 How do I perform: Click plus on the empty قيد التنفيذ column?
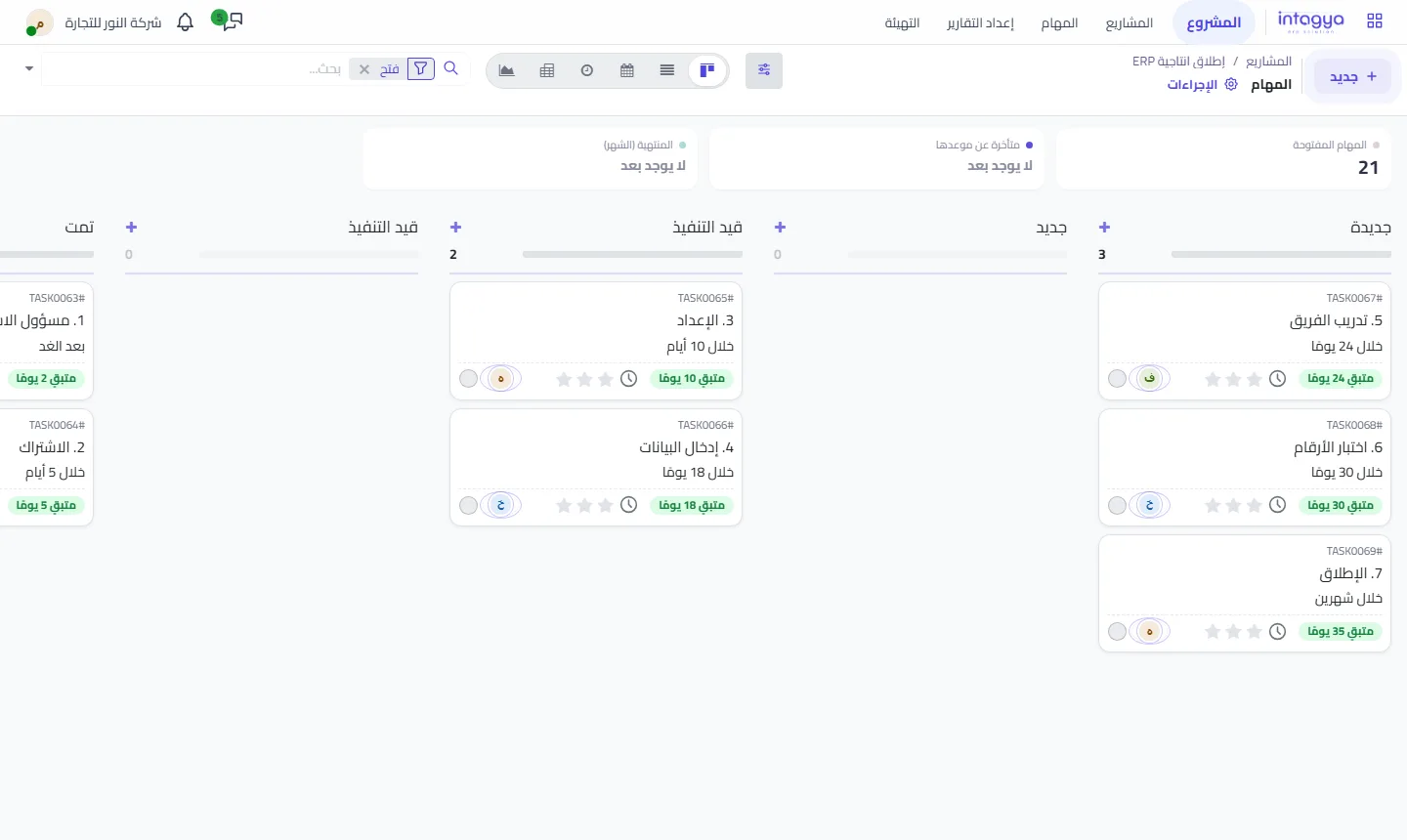click(132, 228)
